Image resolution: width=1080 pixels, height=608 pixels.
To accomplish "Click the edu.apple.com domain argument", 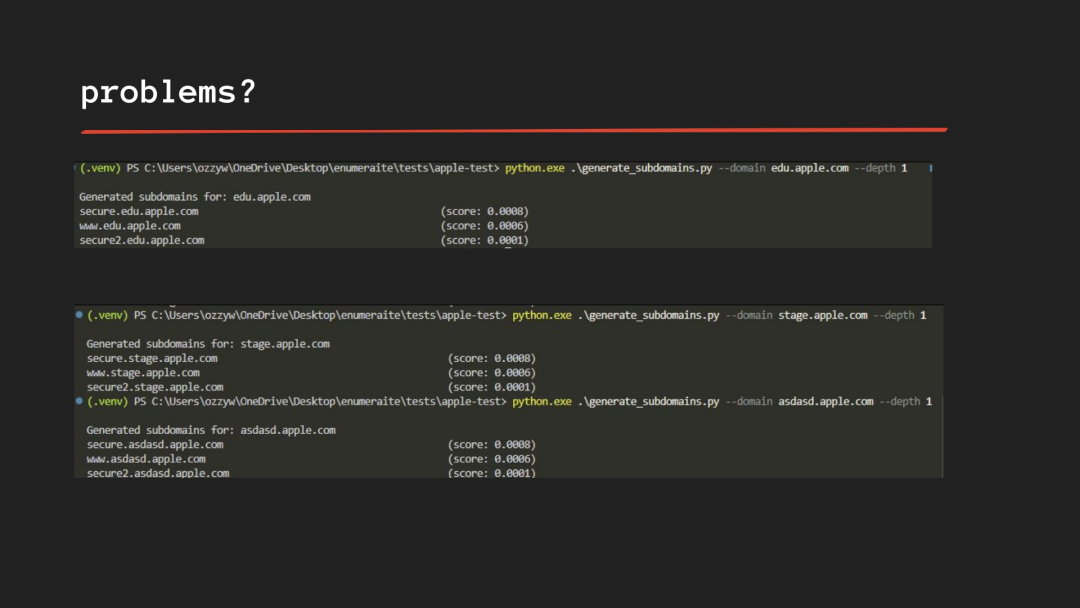I will tap(809, 168).
